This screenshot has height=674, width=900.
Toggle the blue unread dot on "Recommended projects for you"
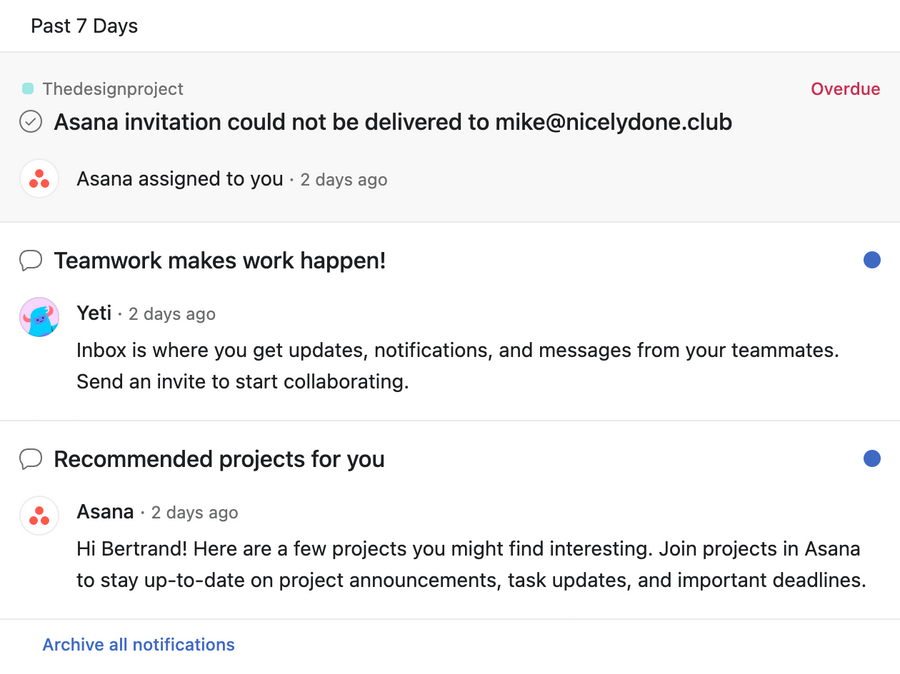point(871,458)
